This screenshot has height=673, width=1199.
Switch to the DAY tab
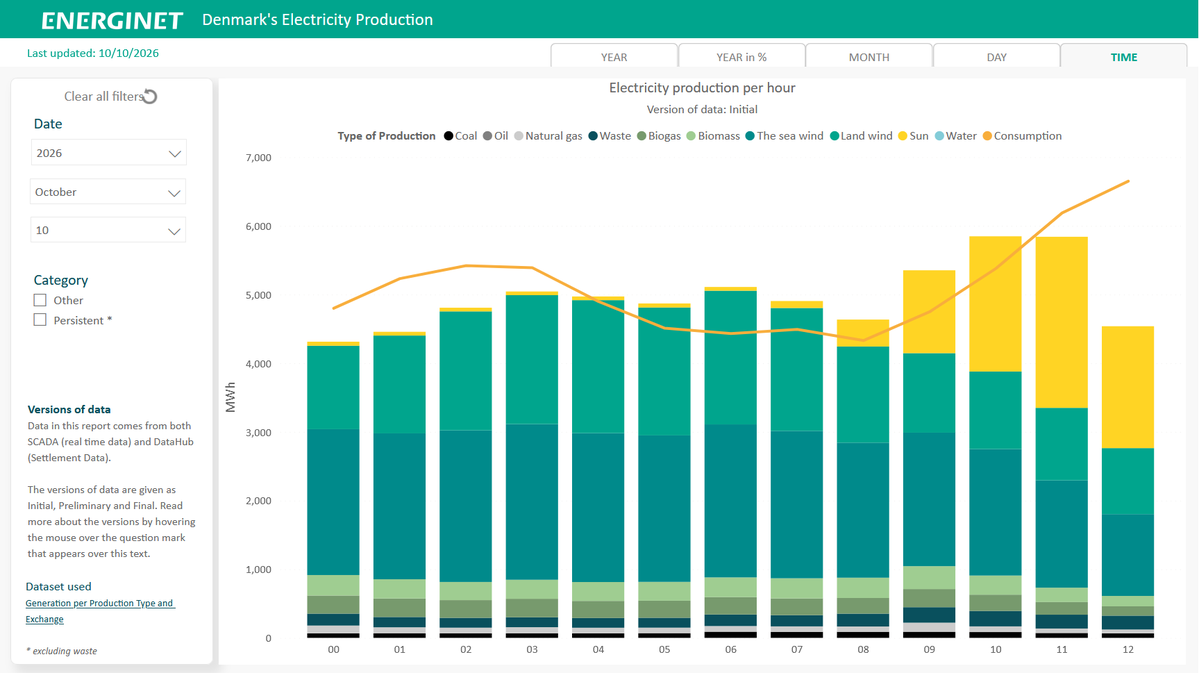[x=996, y=57]
